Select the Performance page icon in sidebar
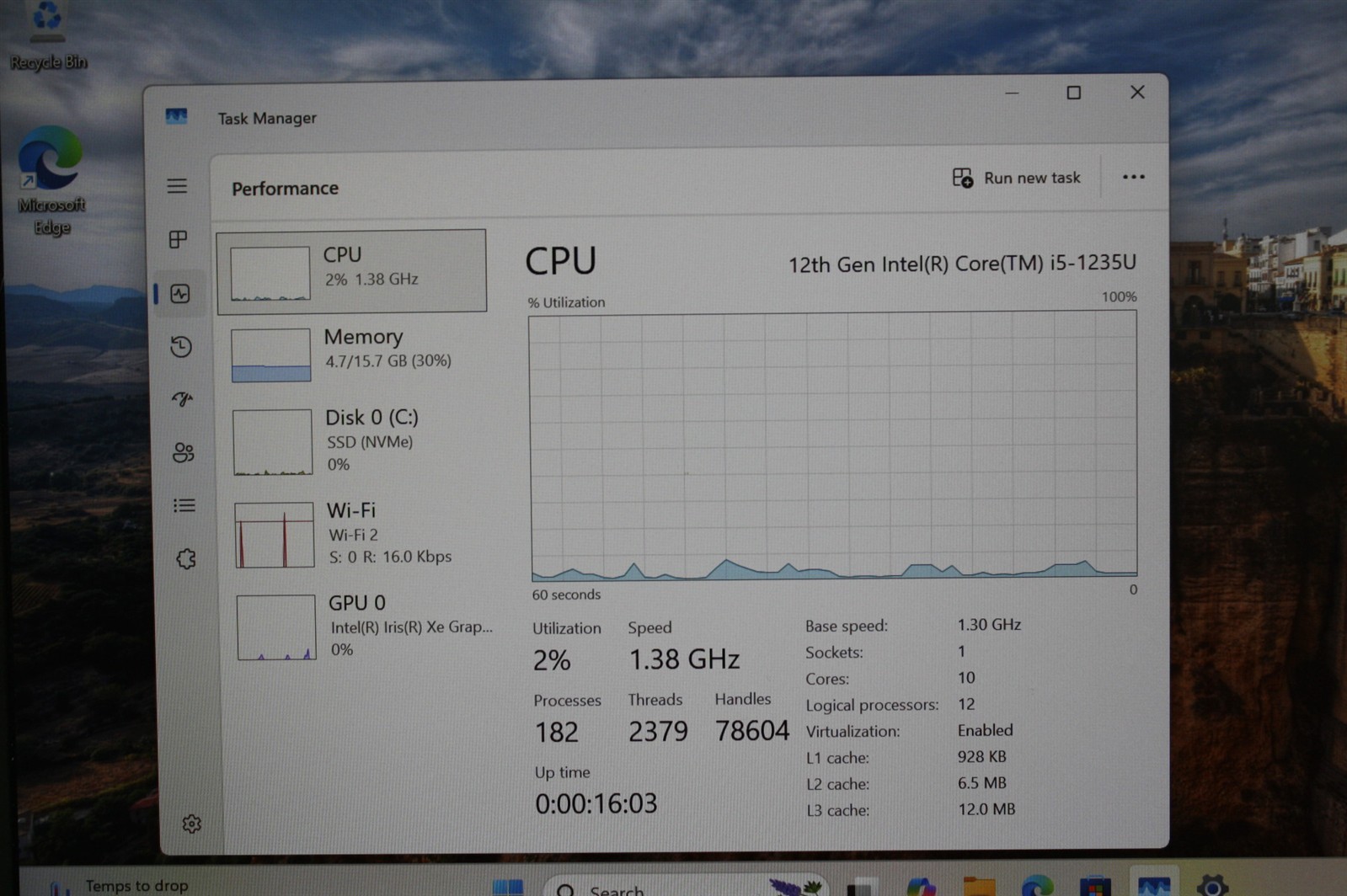 coord(180,294)
